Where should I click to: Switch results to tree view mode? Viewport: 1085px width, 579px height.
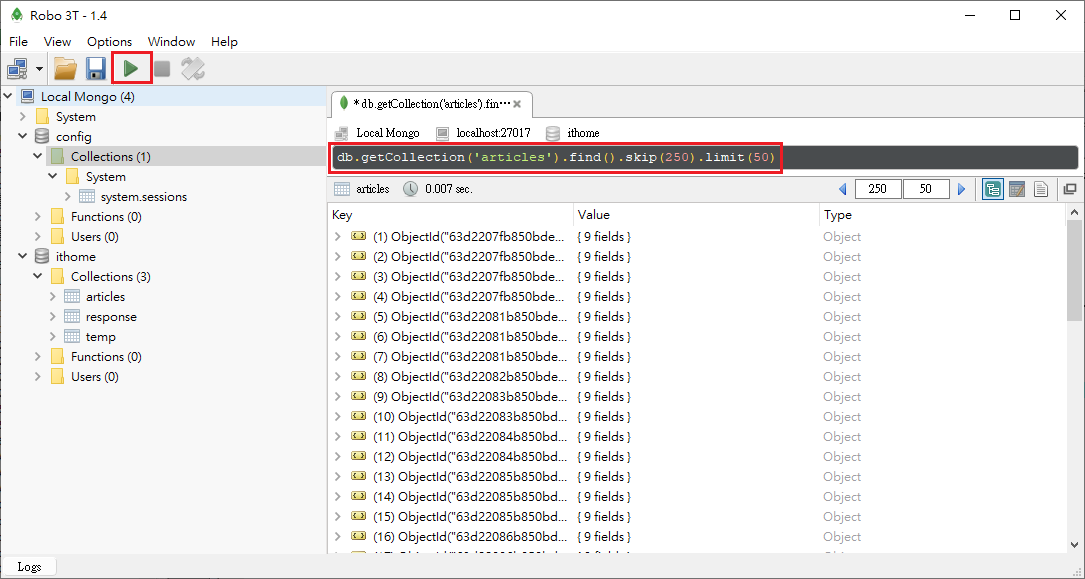coord(993,189)
